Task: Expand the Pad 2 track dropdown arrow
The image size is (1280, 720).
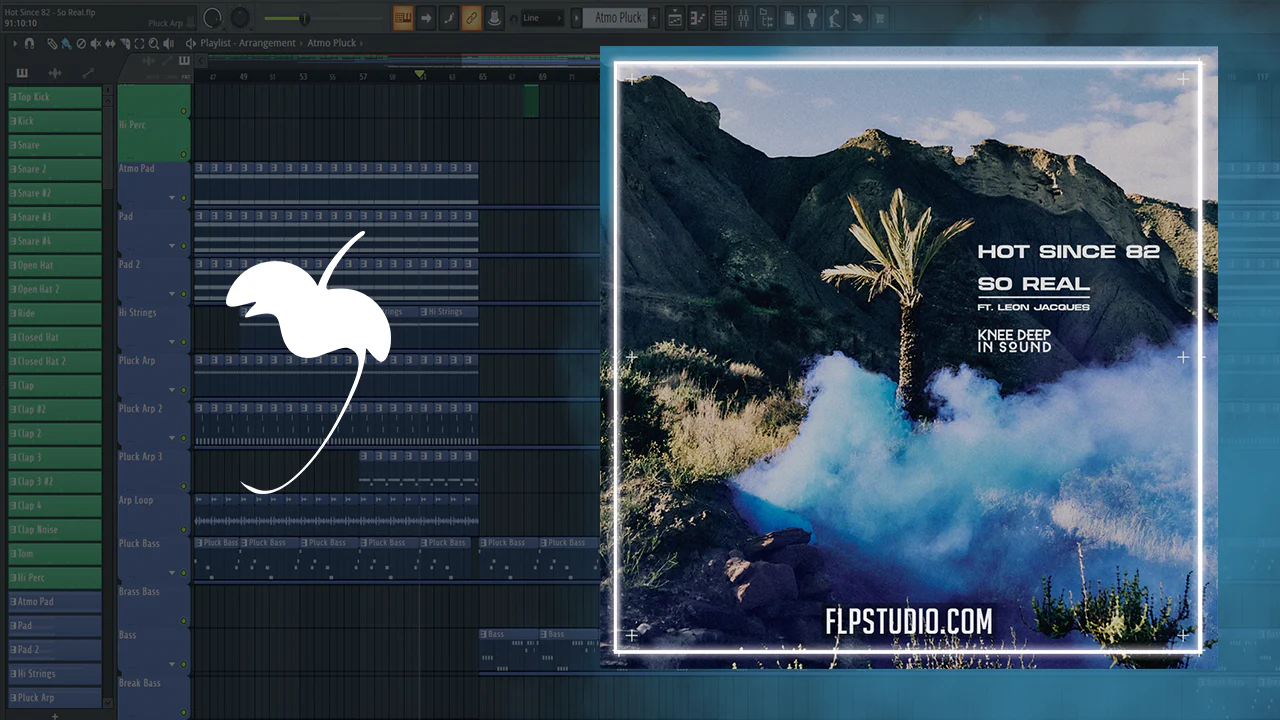Action: coord(172,294)
